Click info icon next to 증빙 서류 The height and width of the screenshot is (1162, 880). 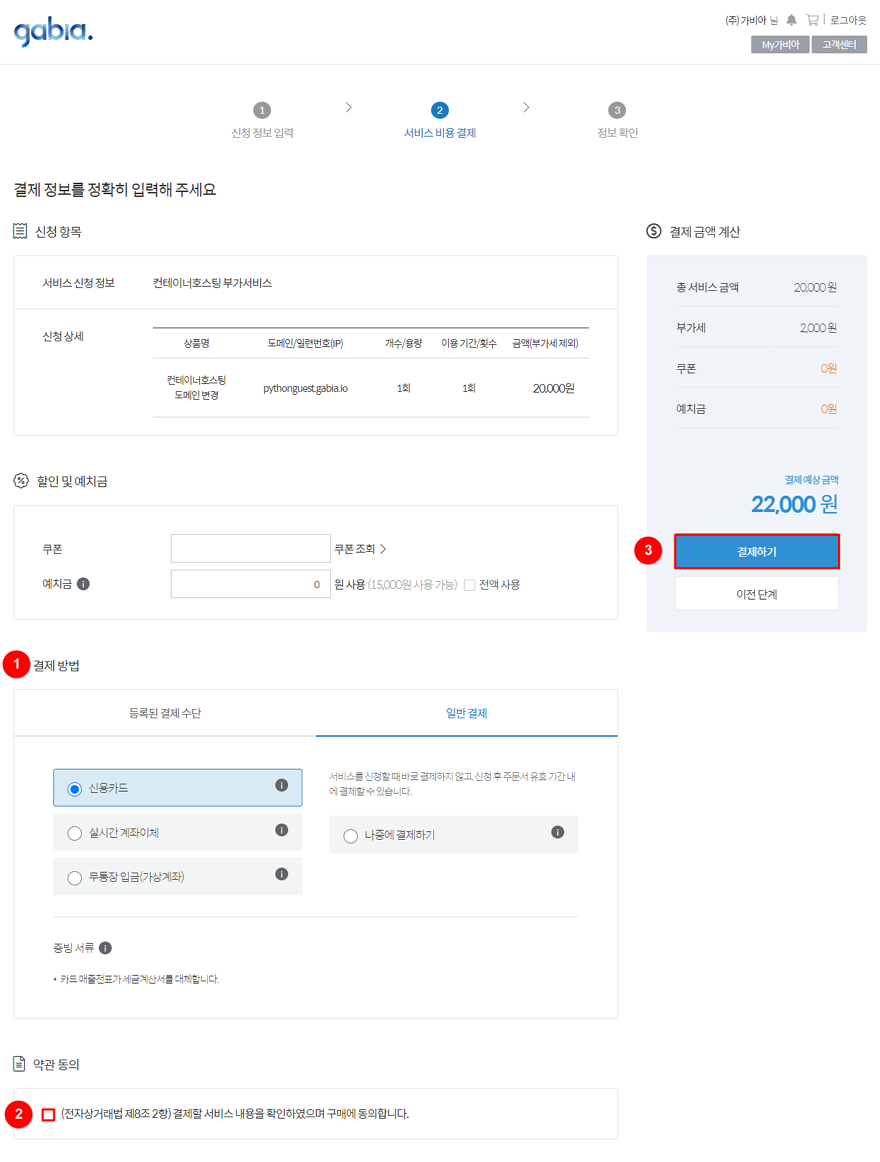pos(105,948)
